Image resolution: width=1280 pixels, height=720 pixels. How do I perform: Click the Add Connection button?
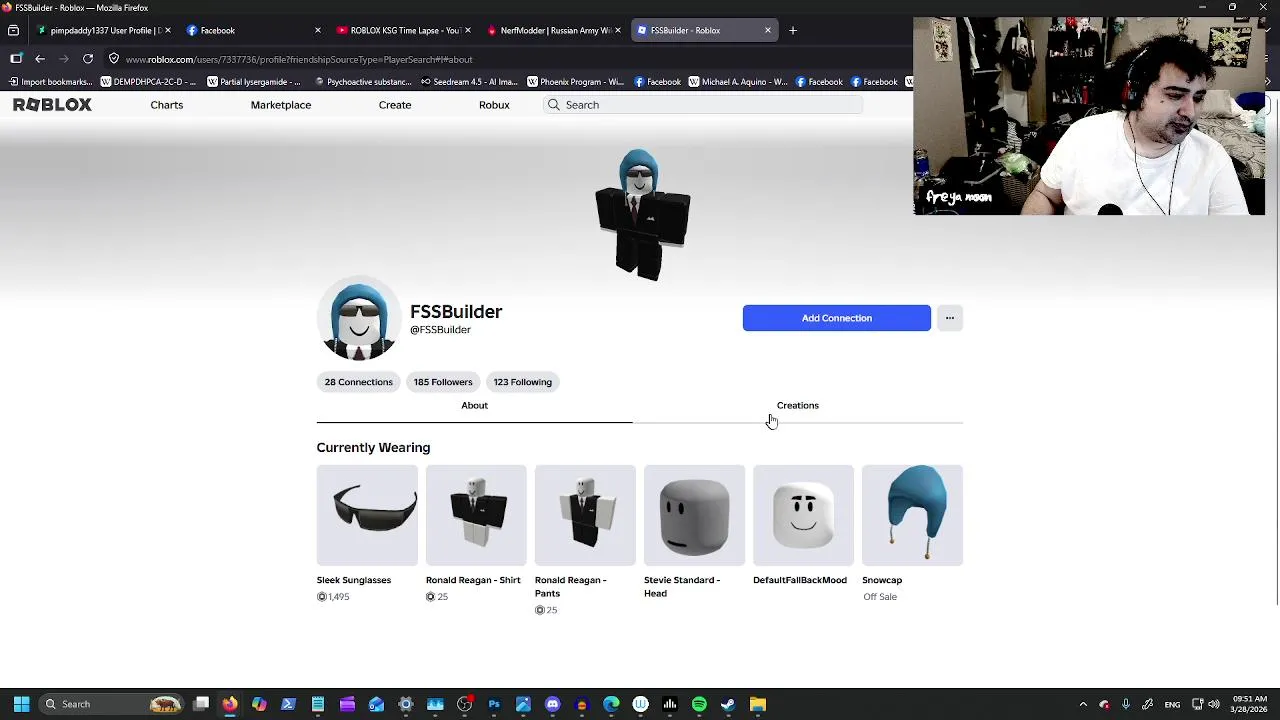click(x=837, y=318)
